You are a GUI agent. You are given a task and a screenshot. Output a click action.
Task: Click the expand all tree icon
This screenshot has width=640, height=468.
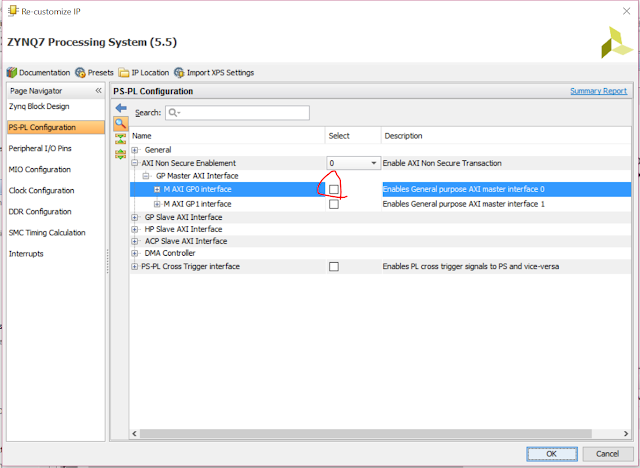[x=121, y=154]
